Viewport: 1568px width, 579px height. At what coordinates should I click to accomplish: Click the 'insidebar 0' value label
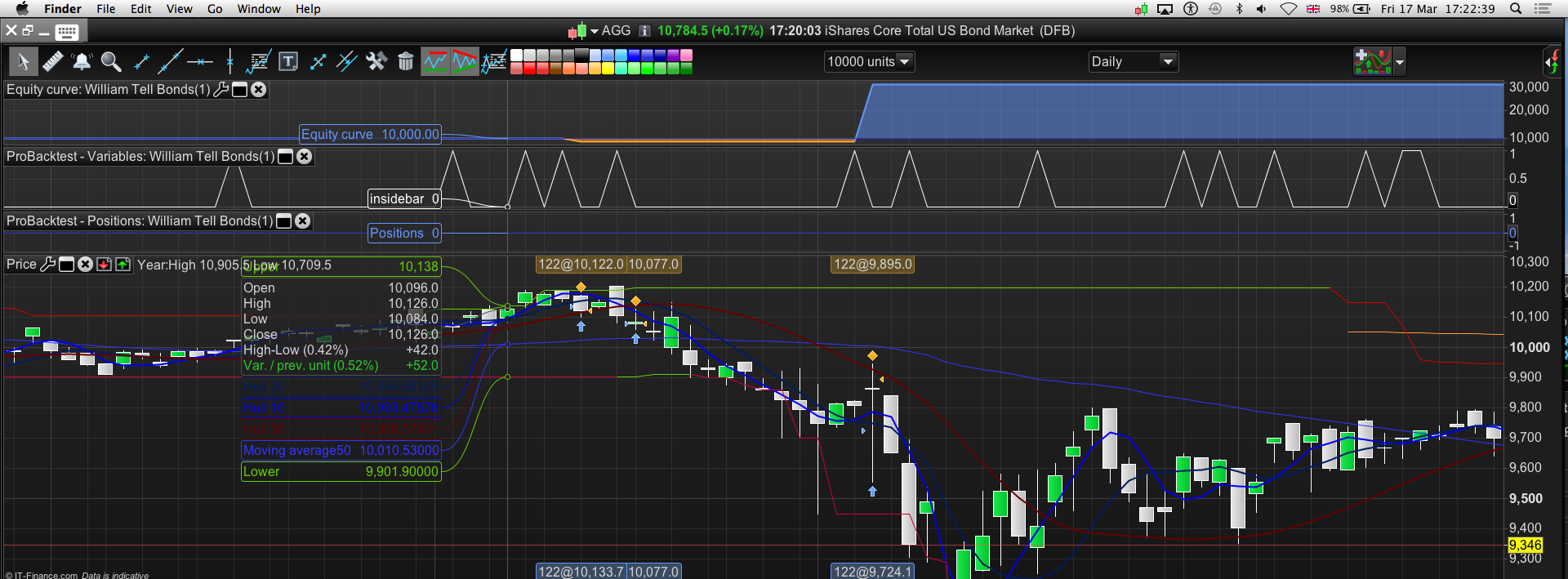[405, 198]
